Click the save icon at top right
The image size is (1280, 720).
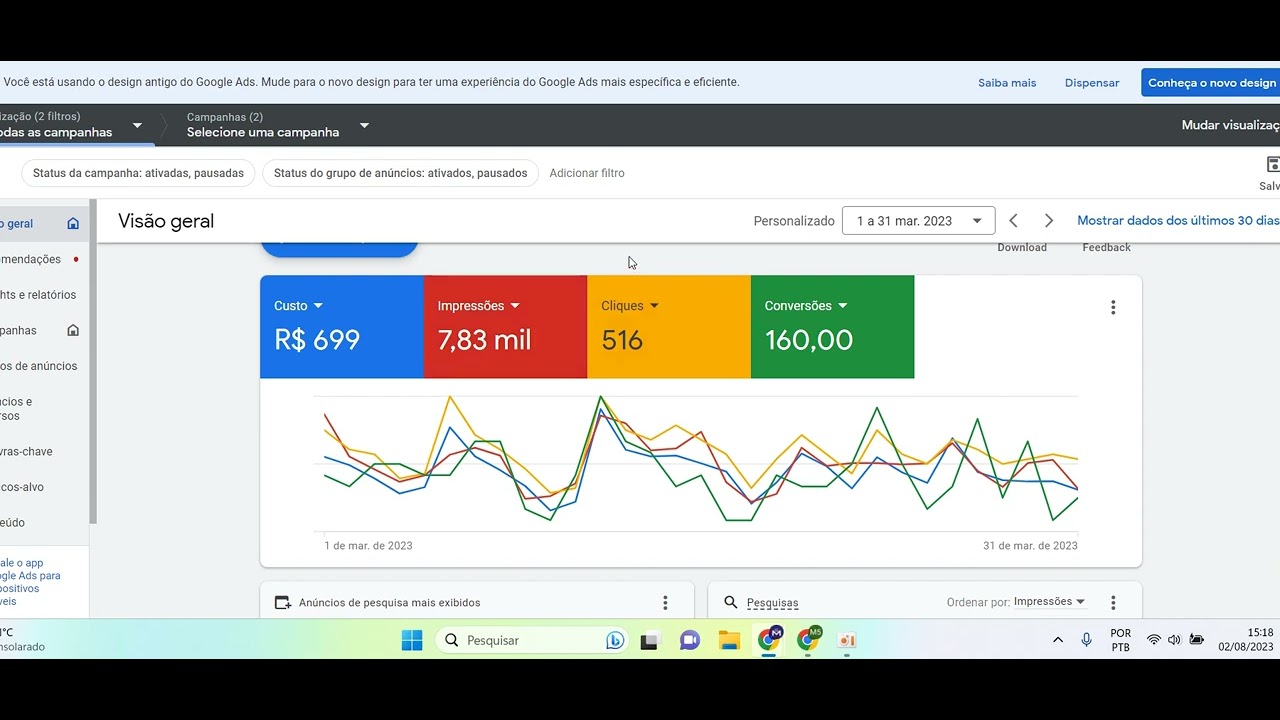[1272, 165]
